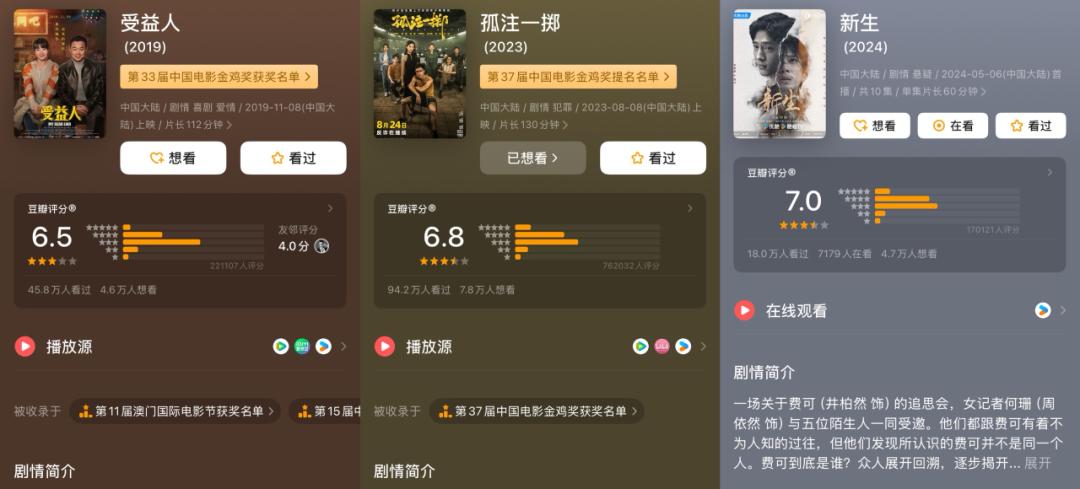
Task: Click the trophy icon on 第11届澳门国际电影节 tag
Action: tap(85, 411)
